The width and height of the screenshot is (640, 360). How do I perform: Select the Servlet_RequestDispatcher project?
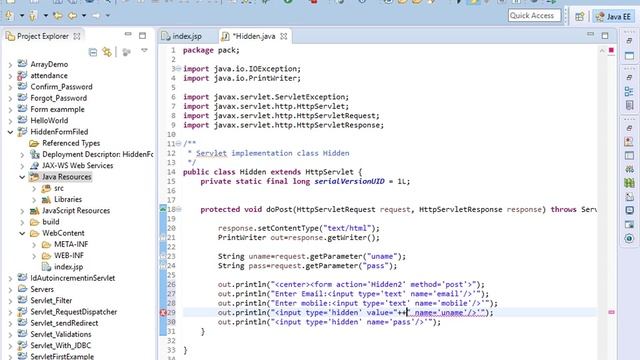click(73, 312)
